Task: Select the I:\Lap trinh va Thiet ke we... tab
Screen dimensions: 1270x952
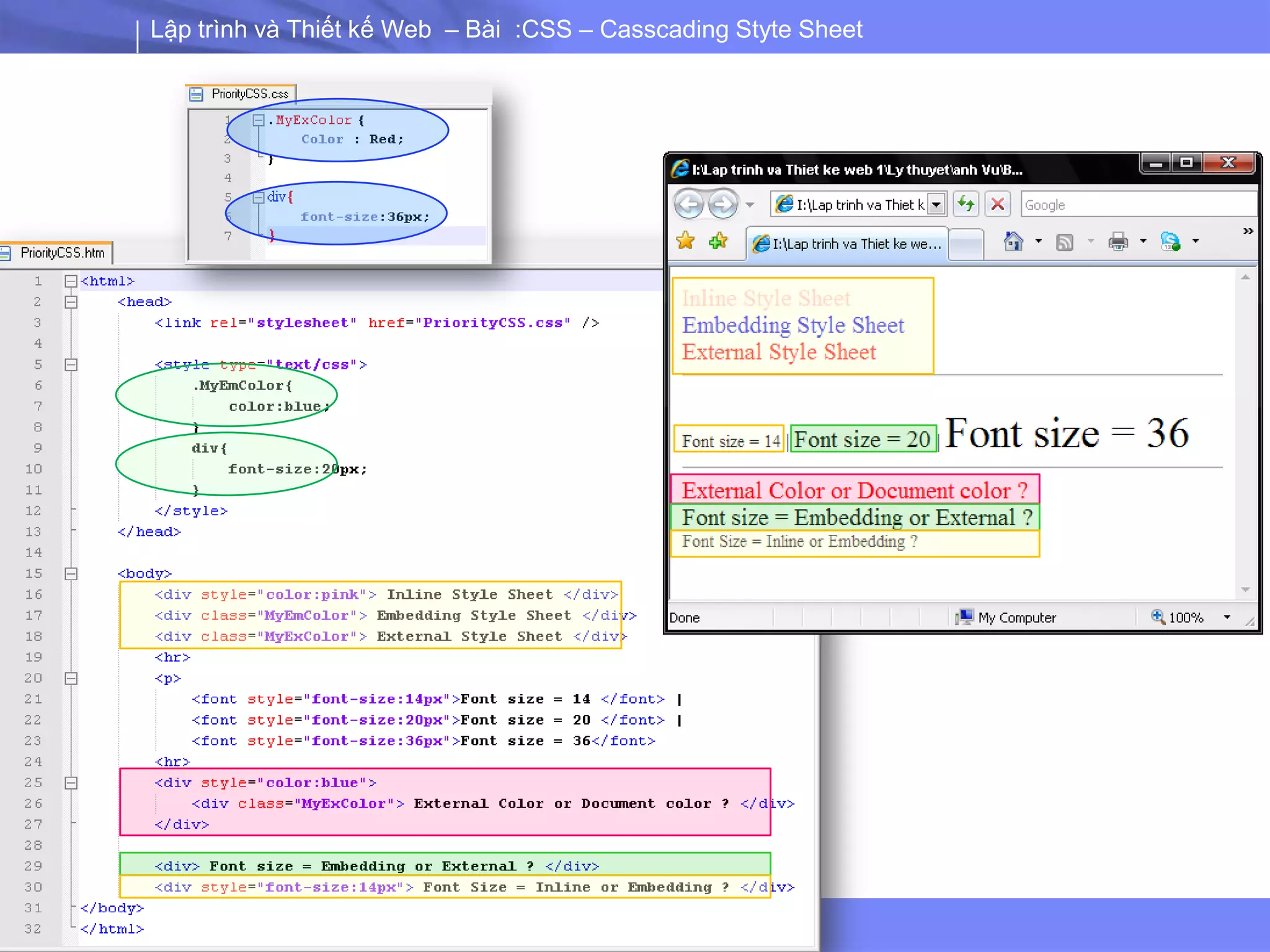Action: pyautogui.click(x=848, y=244)
